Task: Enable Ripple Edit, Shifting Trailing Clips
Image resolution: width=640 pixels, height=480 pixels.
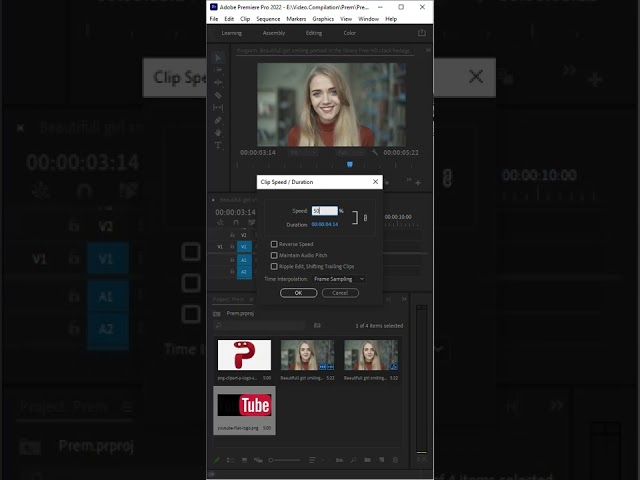Action: coord(274,266)
